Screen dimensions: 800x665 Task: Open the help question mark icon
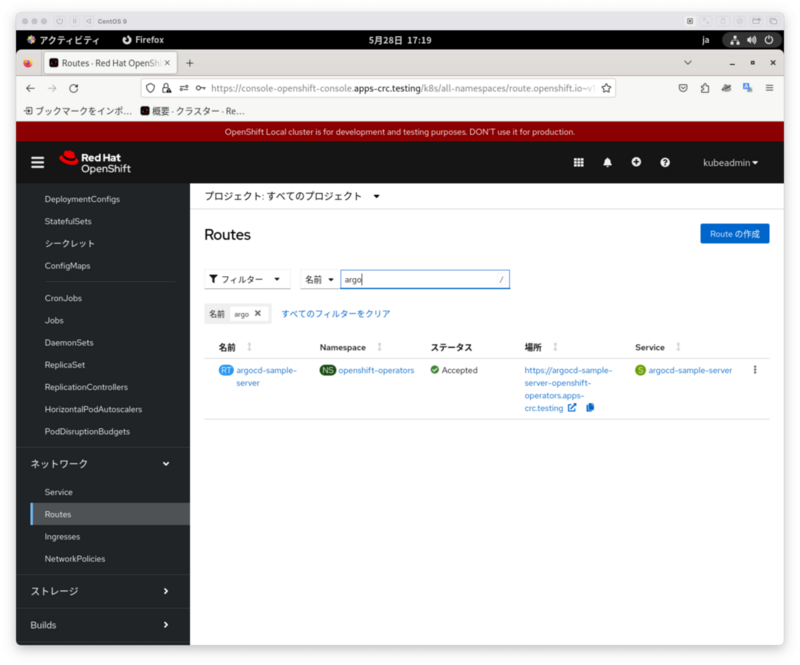point(664,162)
